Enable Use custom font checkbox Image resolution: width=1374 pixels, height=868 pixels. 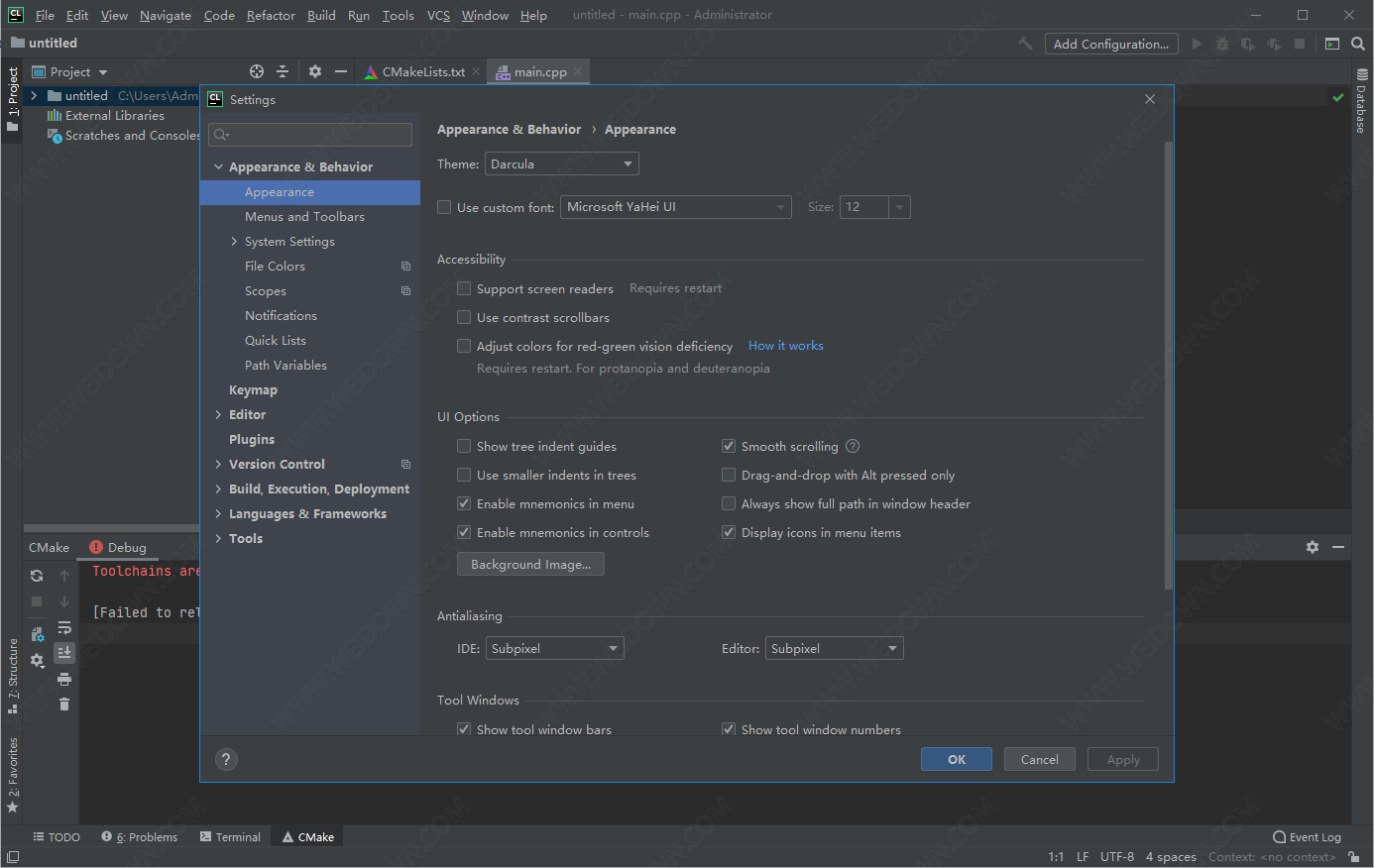444,207
